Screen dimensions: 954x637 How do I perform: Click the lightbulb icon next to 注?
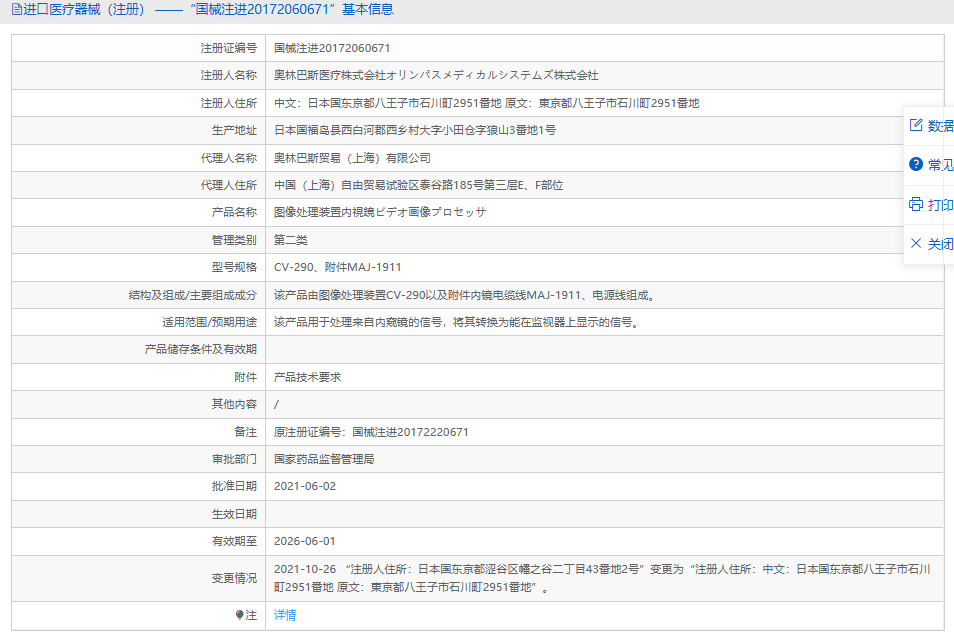(240, 615)
